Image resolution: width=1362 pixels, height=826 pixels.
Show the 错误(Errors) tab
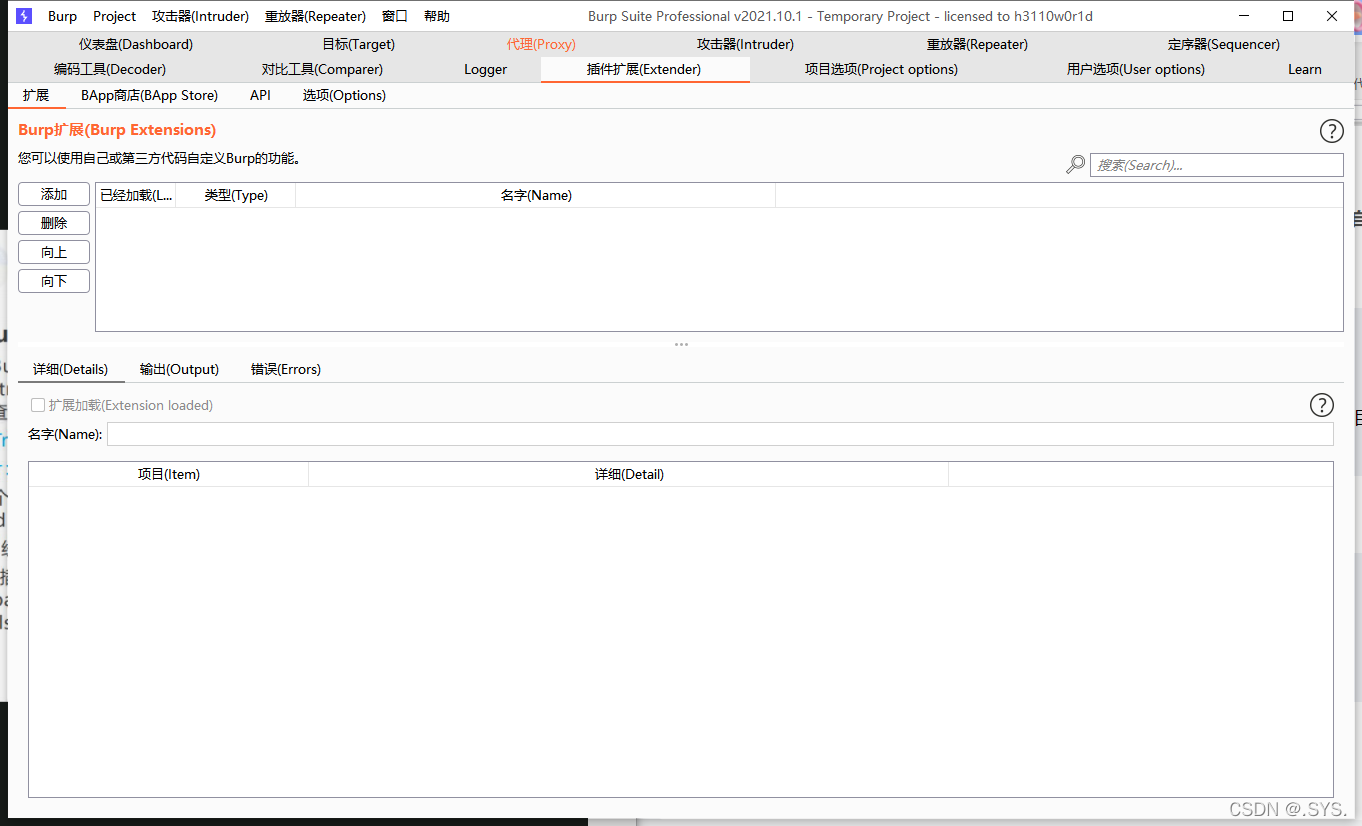coord(285,369)
